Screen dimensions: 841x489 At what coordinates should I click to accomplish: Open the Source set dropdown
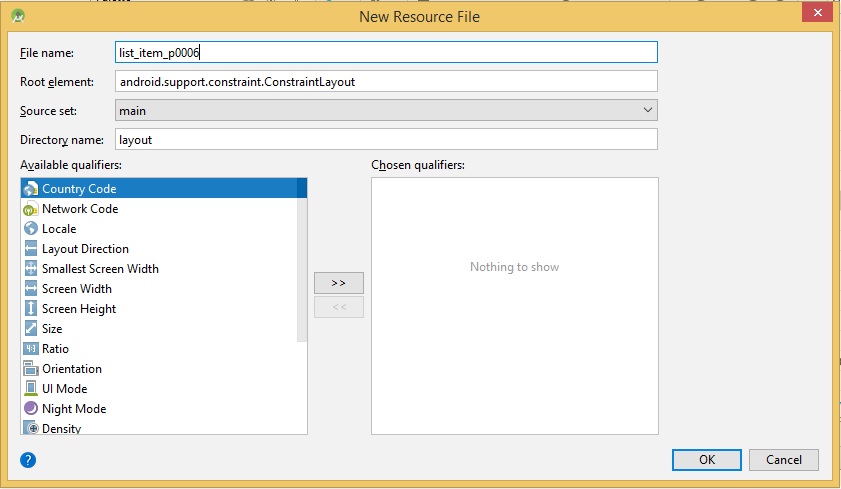(386, 110)
